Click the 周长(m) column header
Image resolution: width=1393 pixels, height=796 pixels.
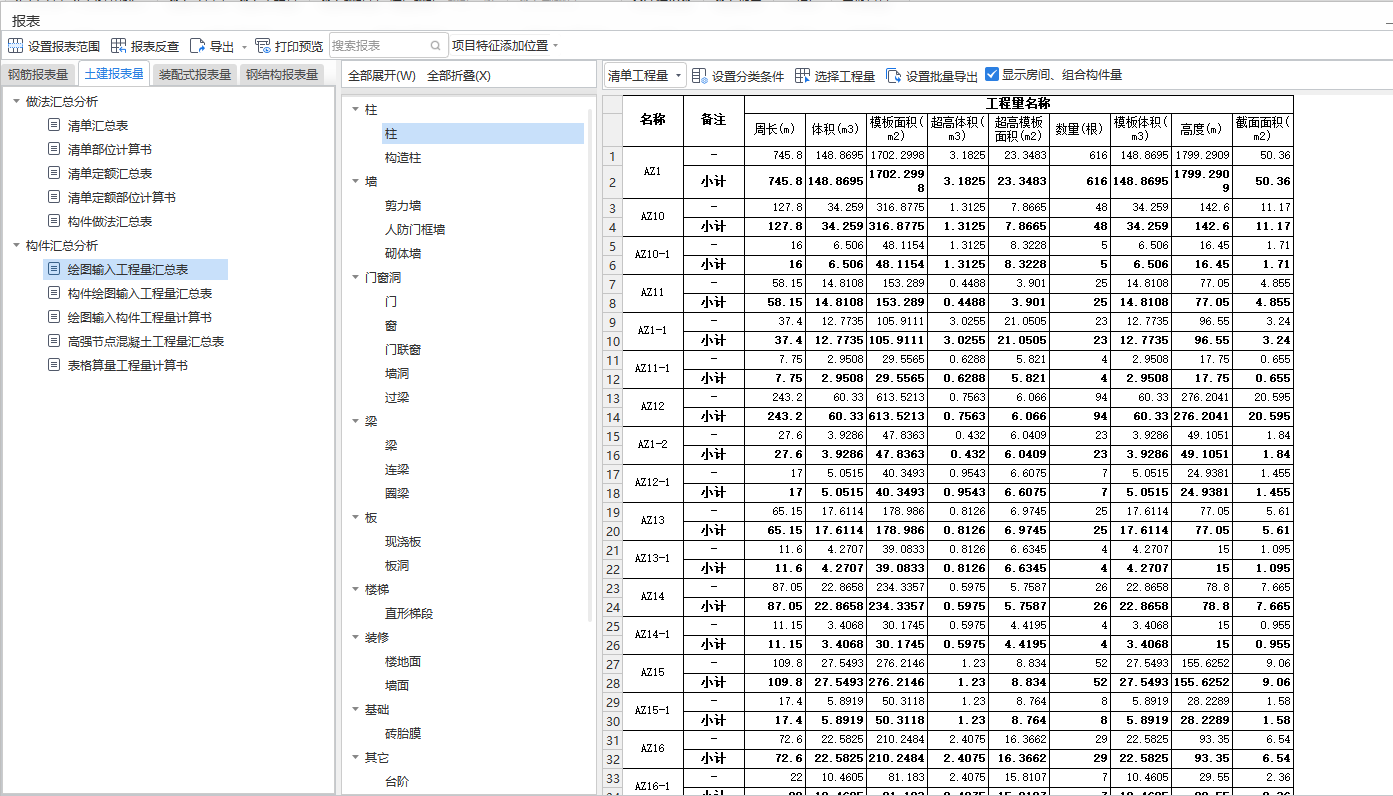(774, 129)
